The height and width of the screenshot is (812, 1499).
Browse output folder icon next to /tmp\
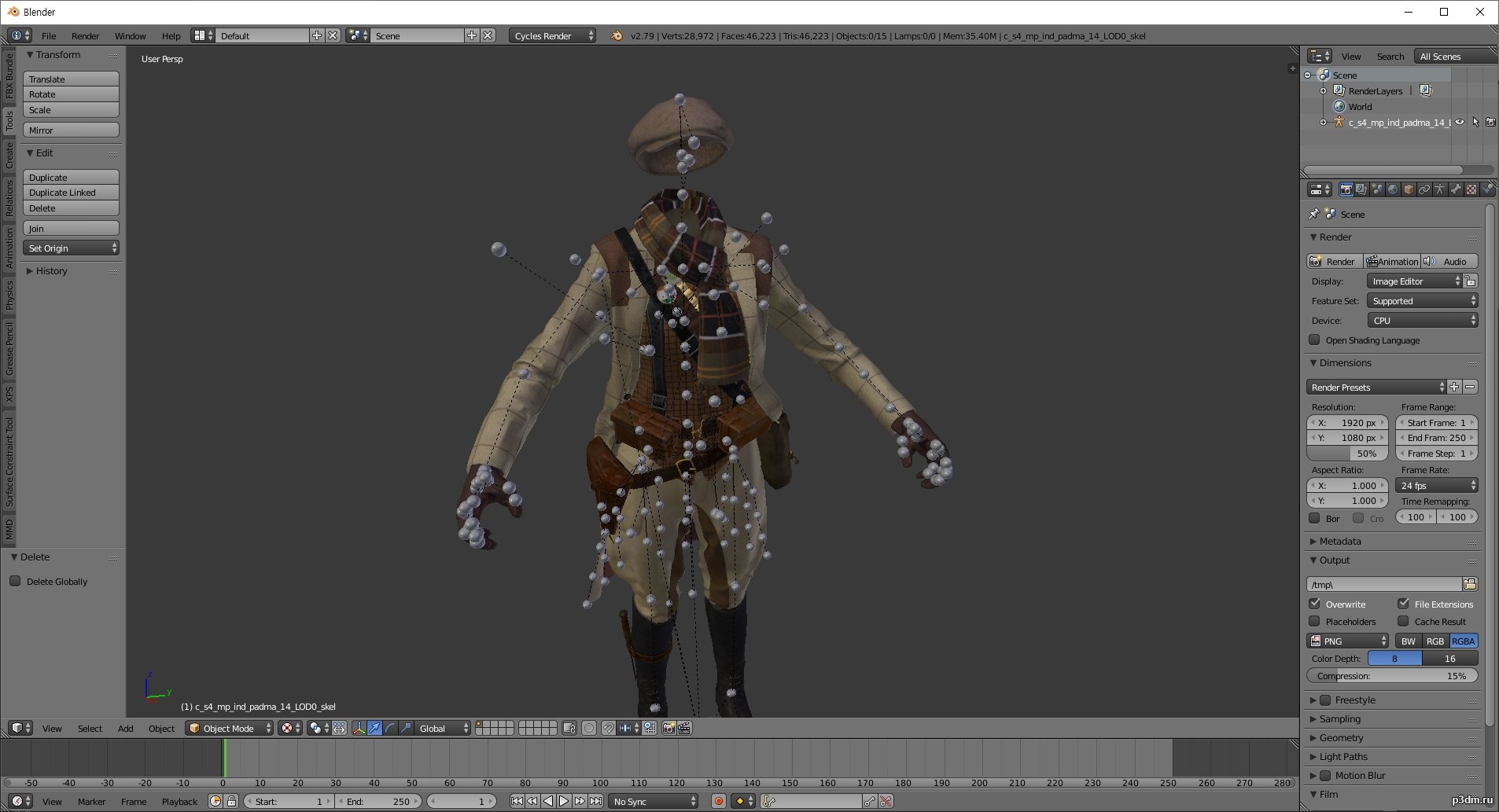tap(1470, 584)
